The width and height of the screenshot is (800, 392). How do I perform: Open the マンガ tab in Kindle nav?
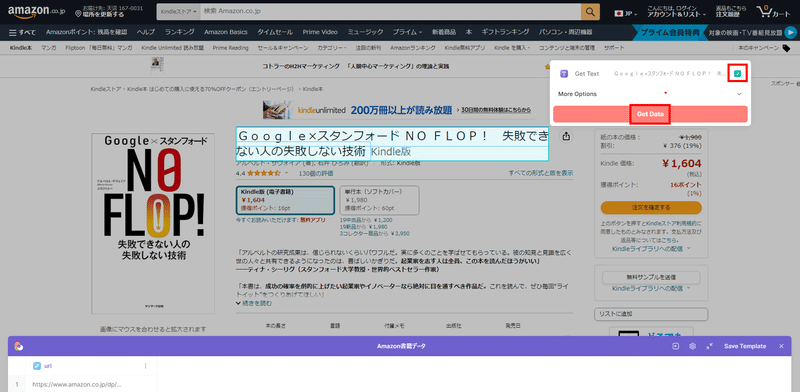click(x=49, y=48)
